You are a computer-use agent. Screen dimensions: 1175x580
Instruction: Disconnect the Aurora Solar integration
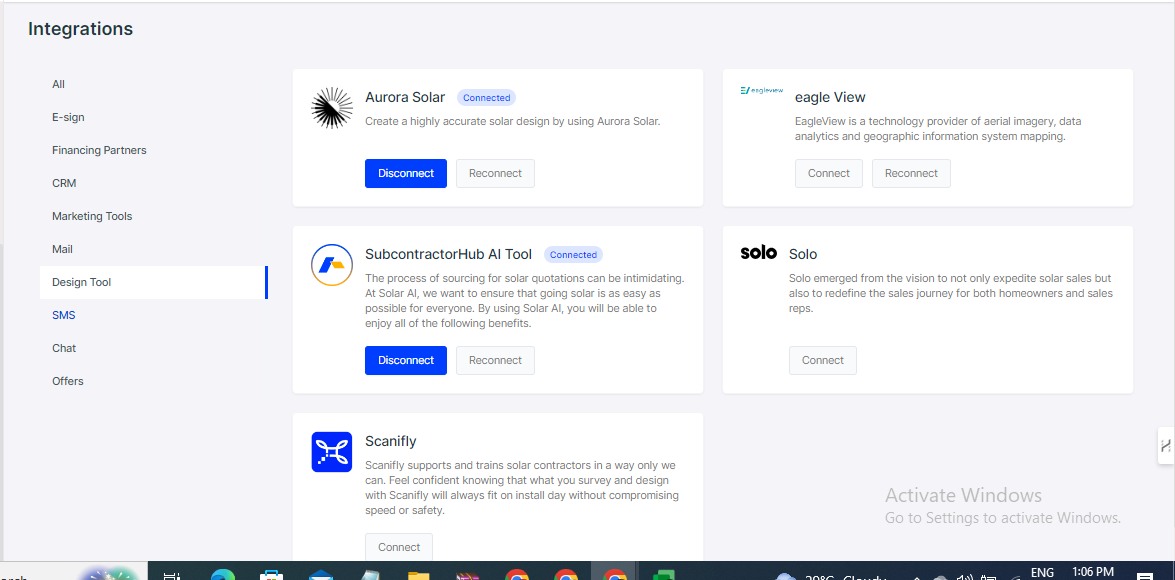click(x=406, y=173)
